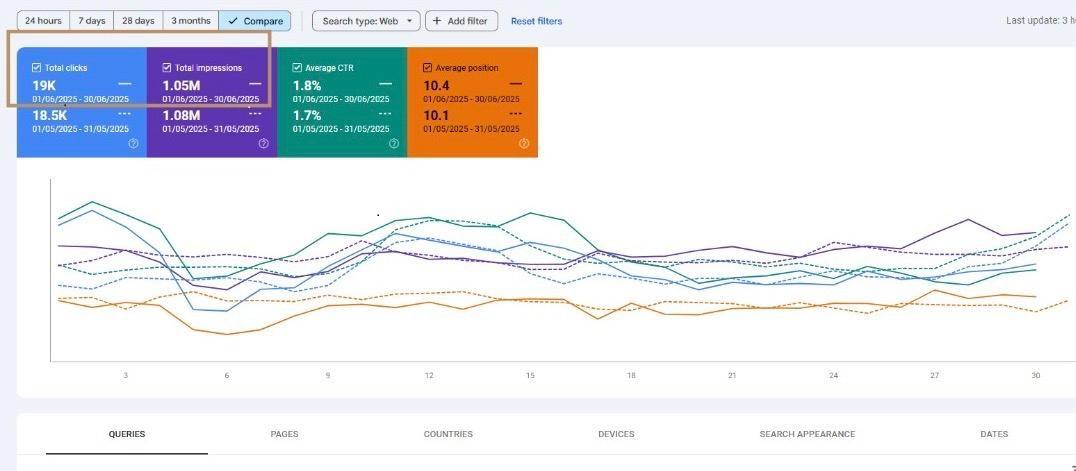Switch to the Pages tab
The height and width of the screenshot is (471, 1076).
[x=284, y=434]
